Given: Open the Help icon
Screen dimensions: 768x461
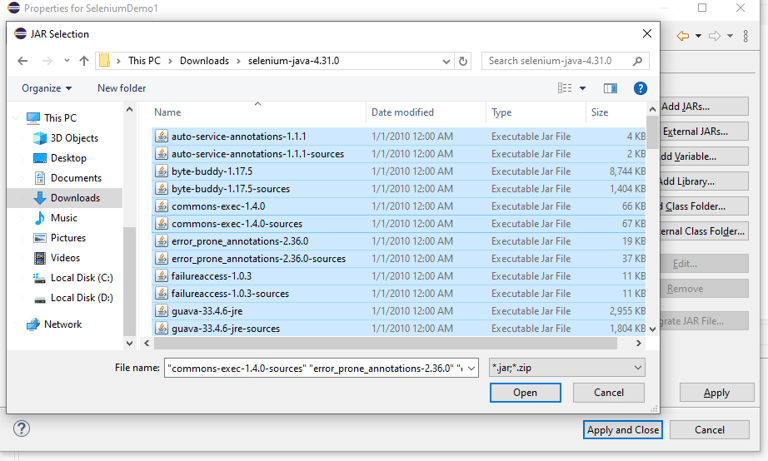Looking at the screenshot, I should pyautogui.click(x=640, y=88).
